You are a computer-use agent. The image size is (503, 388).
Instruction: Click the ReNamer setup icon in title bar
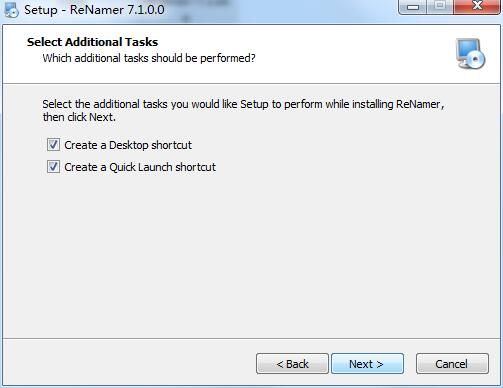[11, 10]
